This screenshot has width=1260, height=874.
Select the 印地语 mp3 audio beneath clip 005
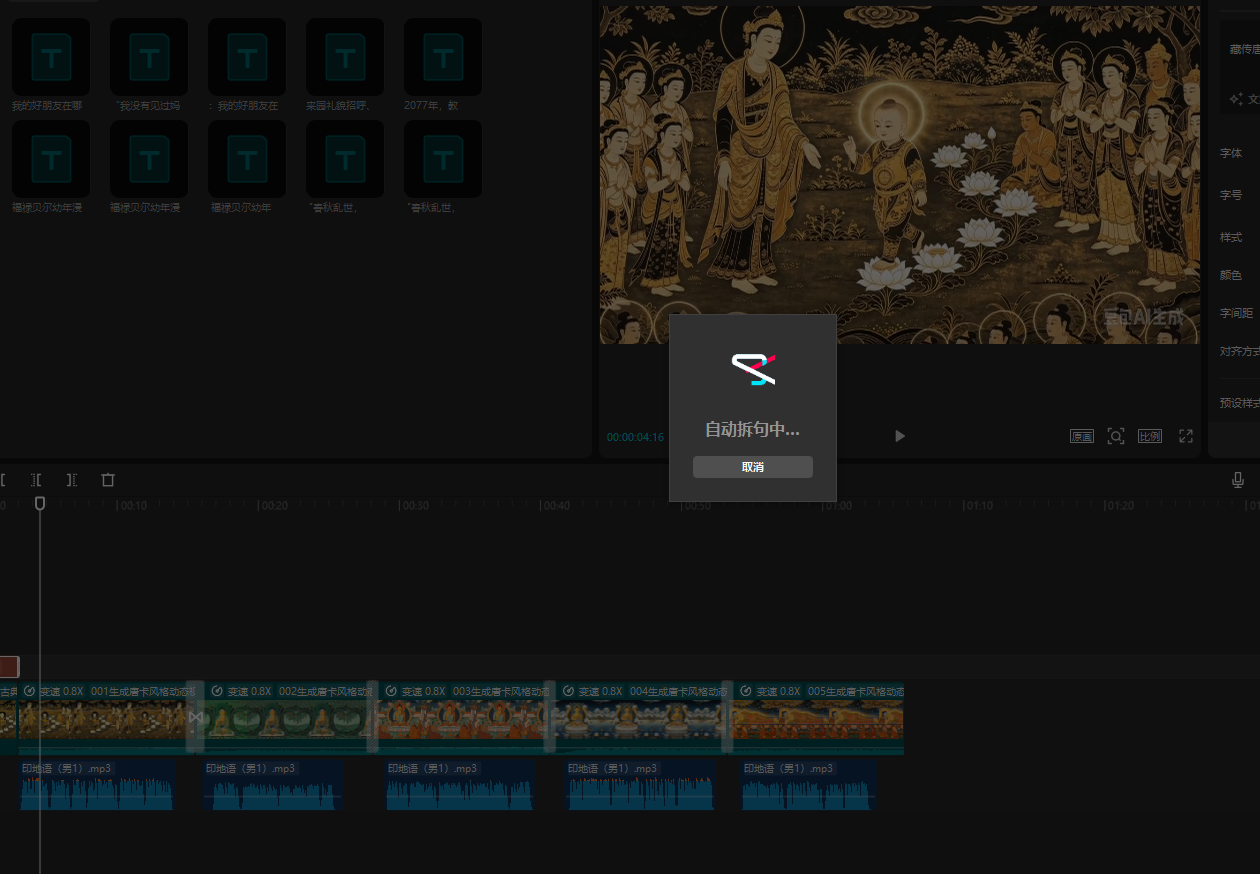point(809,785)
